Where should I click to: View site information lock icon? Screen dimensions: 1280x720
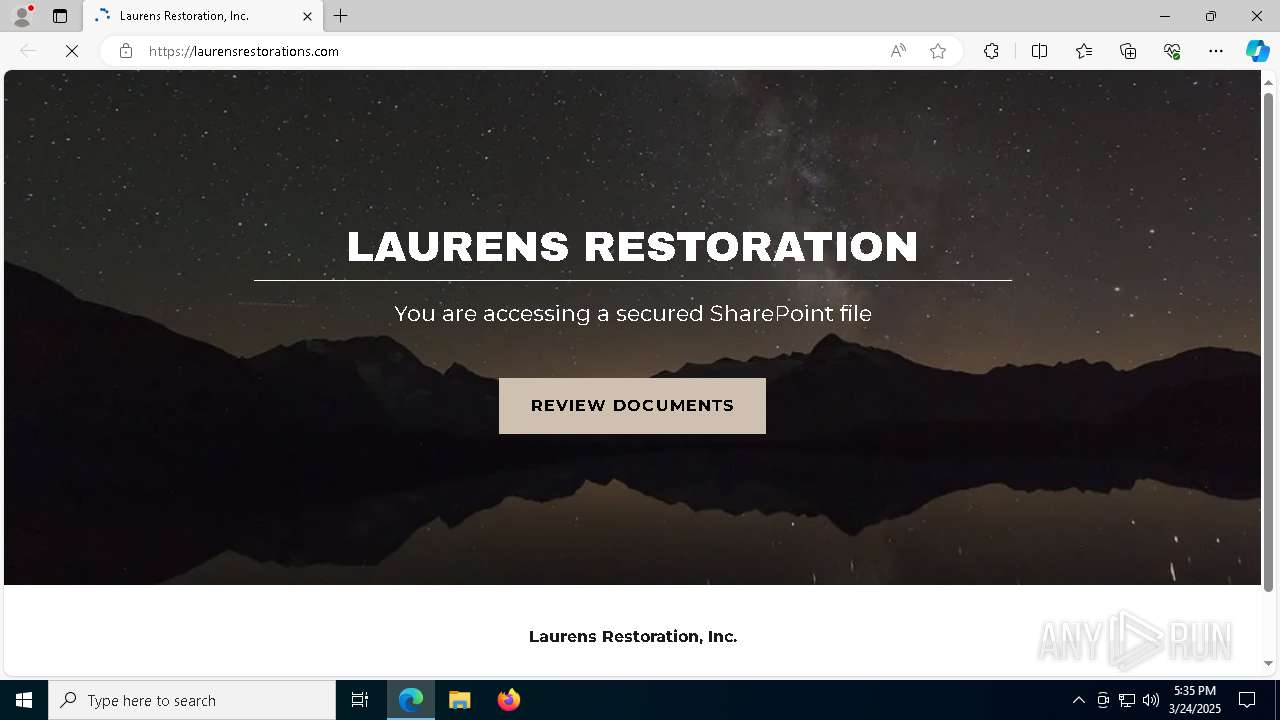[x=125, y=51]
